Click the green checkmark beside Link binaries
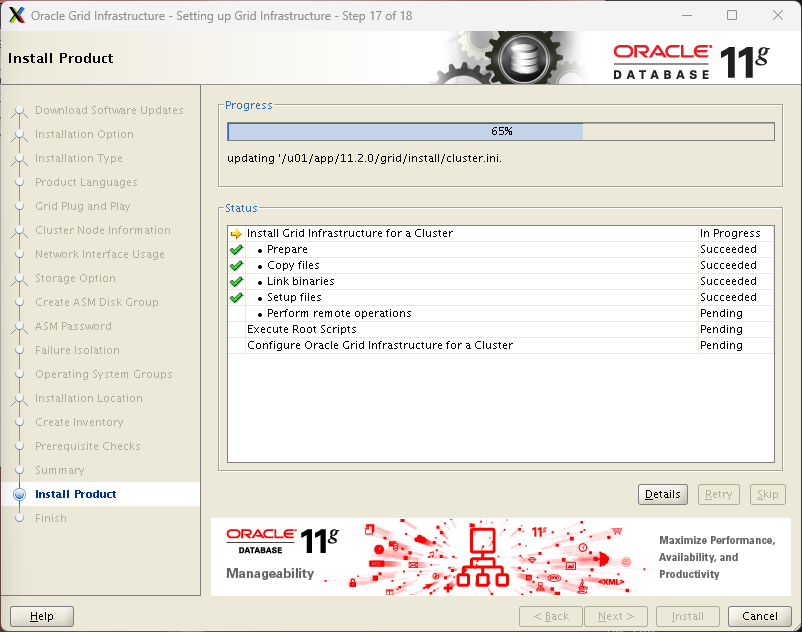Screen dimensions: 802x632 click(x=236, y=281)
